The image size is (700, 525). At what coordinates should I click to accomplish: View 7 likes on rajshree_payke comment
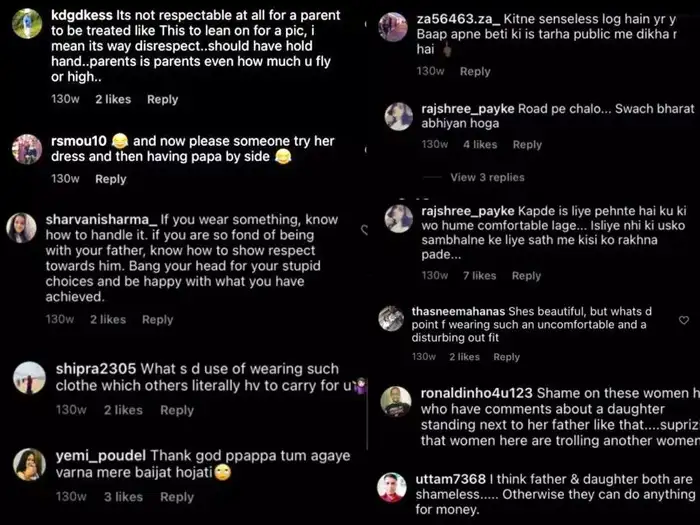[479, 276]
